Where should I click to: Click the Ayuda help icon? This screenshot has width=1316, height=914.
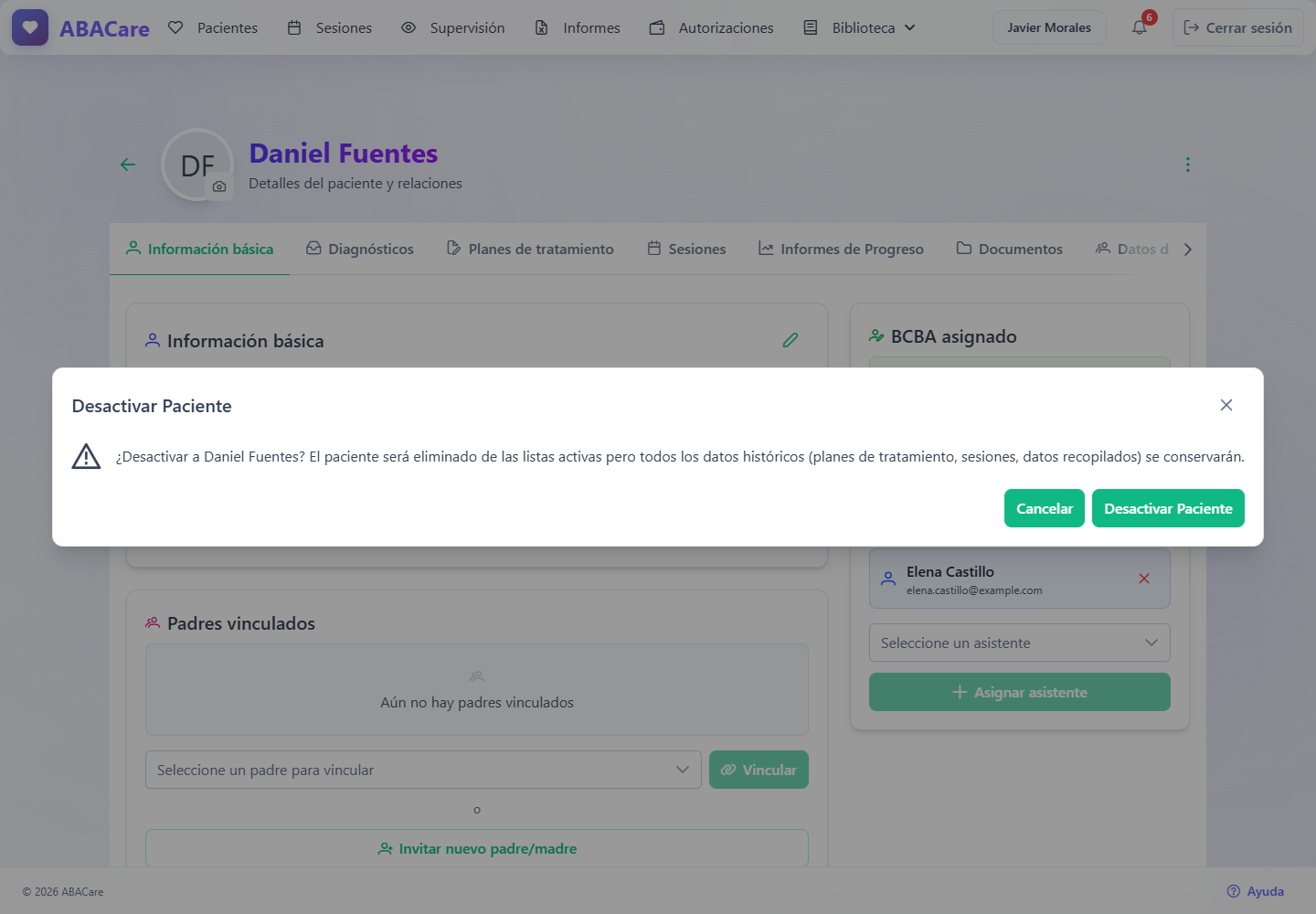point(1234,891)
